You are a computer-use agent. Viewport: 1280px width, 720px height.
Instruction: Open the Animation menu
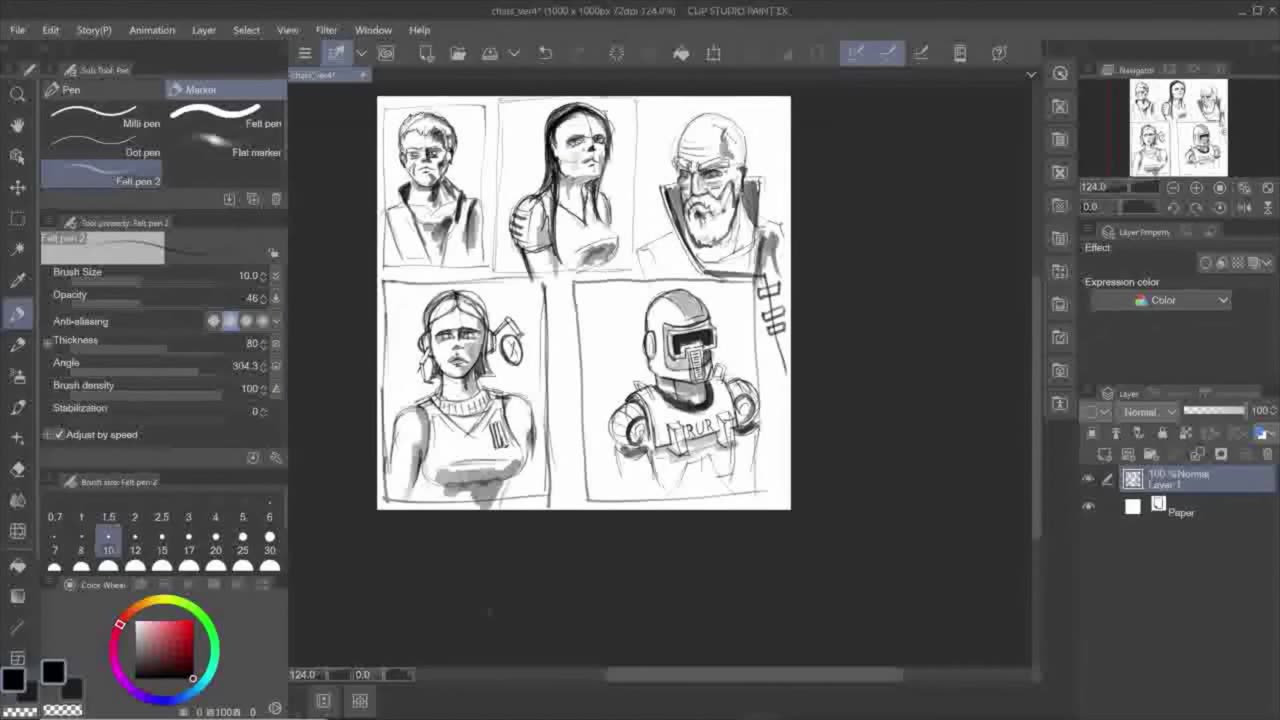(x=152, y=30)
